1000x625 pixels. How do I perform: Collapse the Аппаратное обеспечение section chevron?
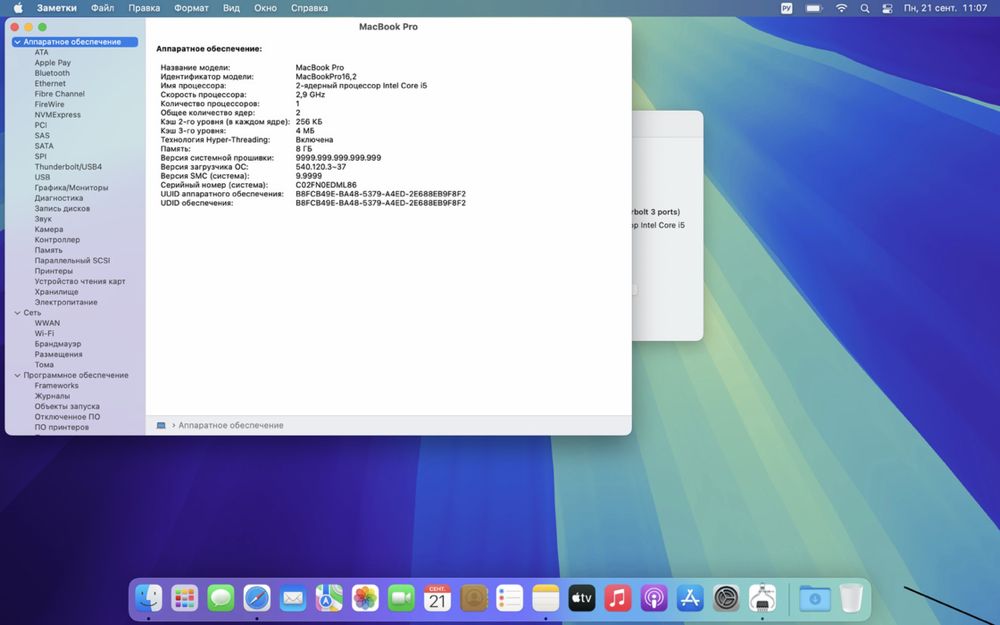point(17,42)
